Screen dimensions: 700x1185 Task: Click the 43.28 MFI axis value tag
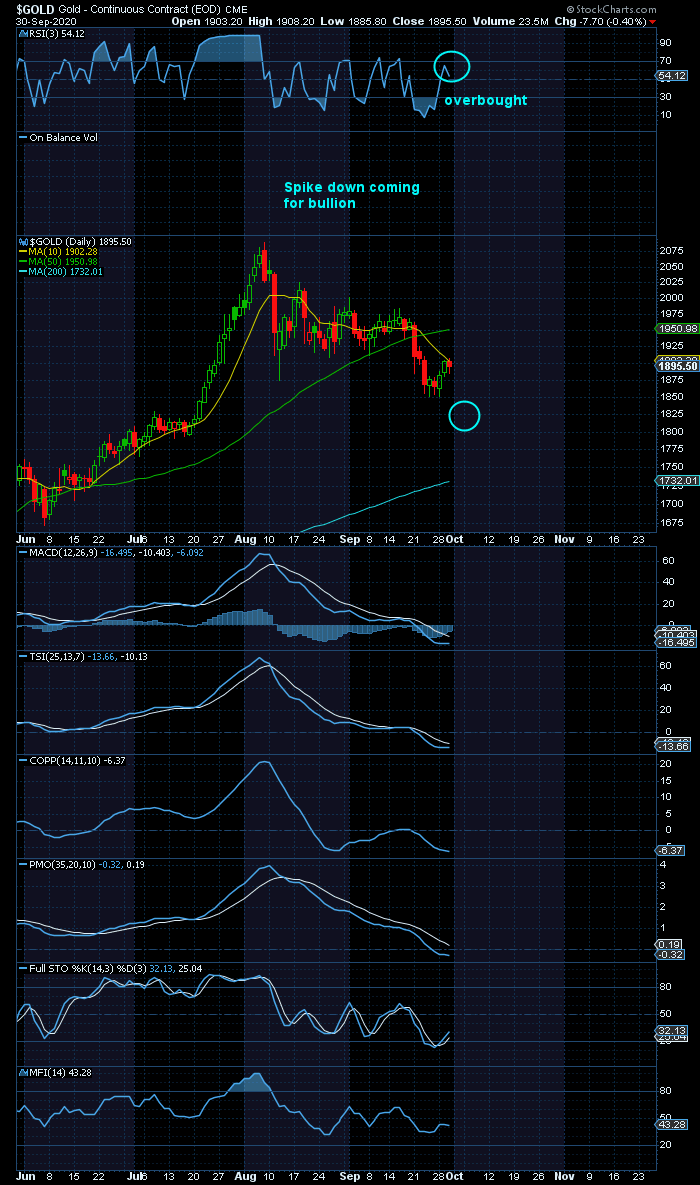point(673,1126)
